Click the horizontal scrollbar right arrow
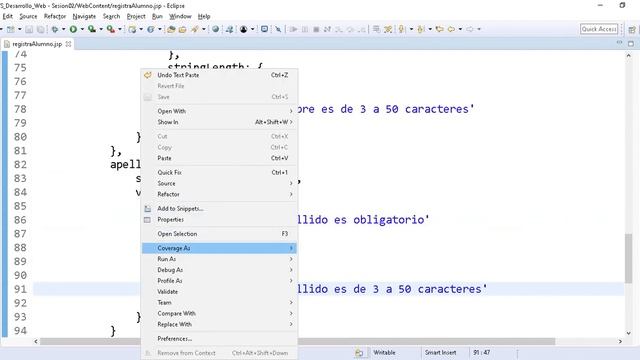640x360 pixels. [620, 341]
